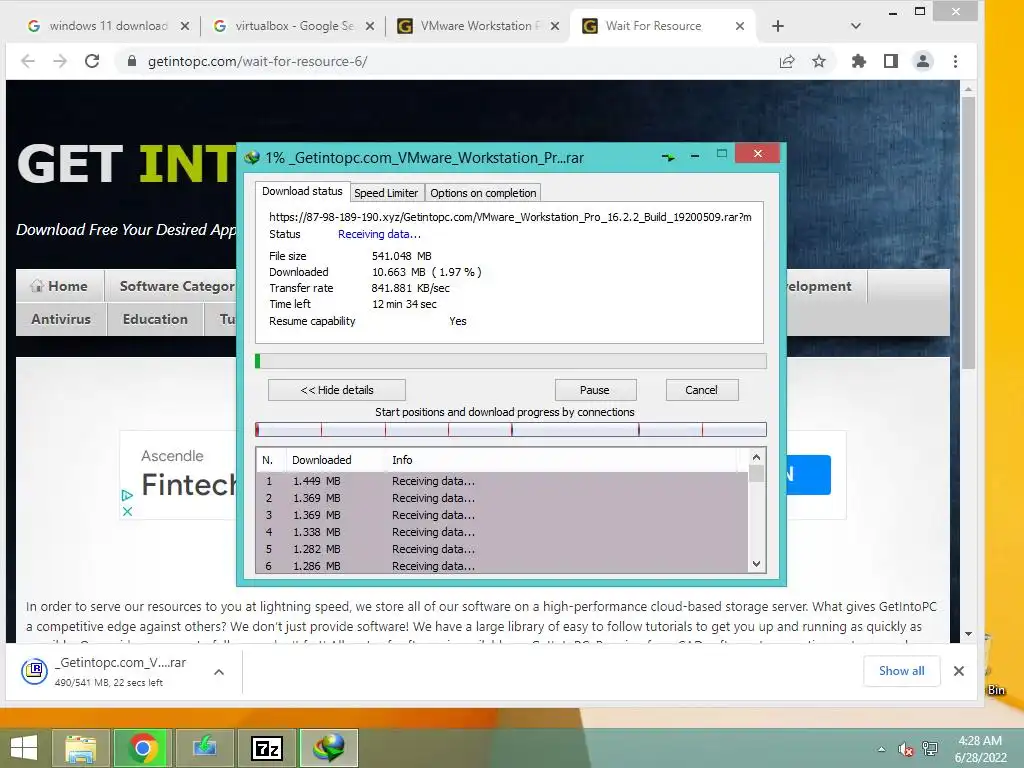The width and height of the screenshot is (1024, 768).
Task: Open a new Chrome tab
Action: click(777, 26)
